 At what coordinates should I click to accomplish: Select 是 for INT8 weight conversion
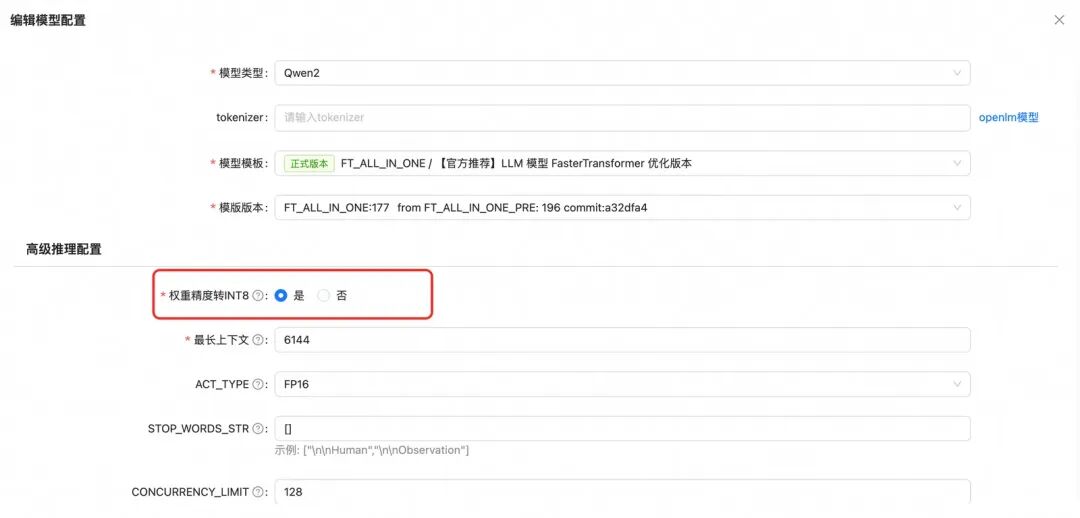point(280,296)
